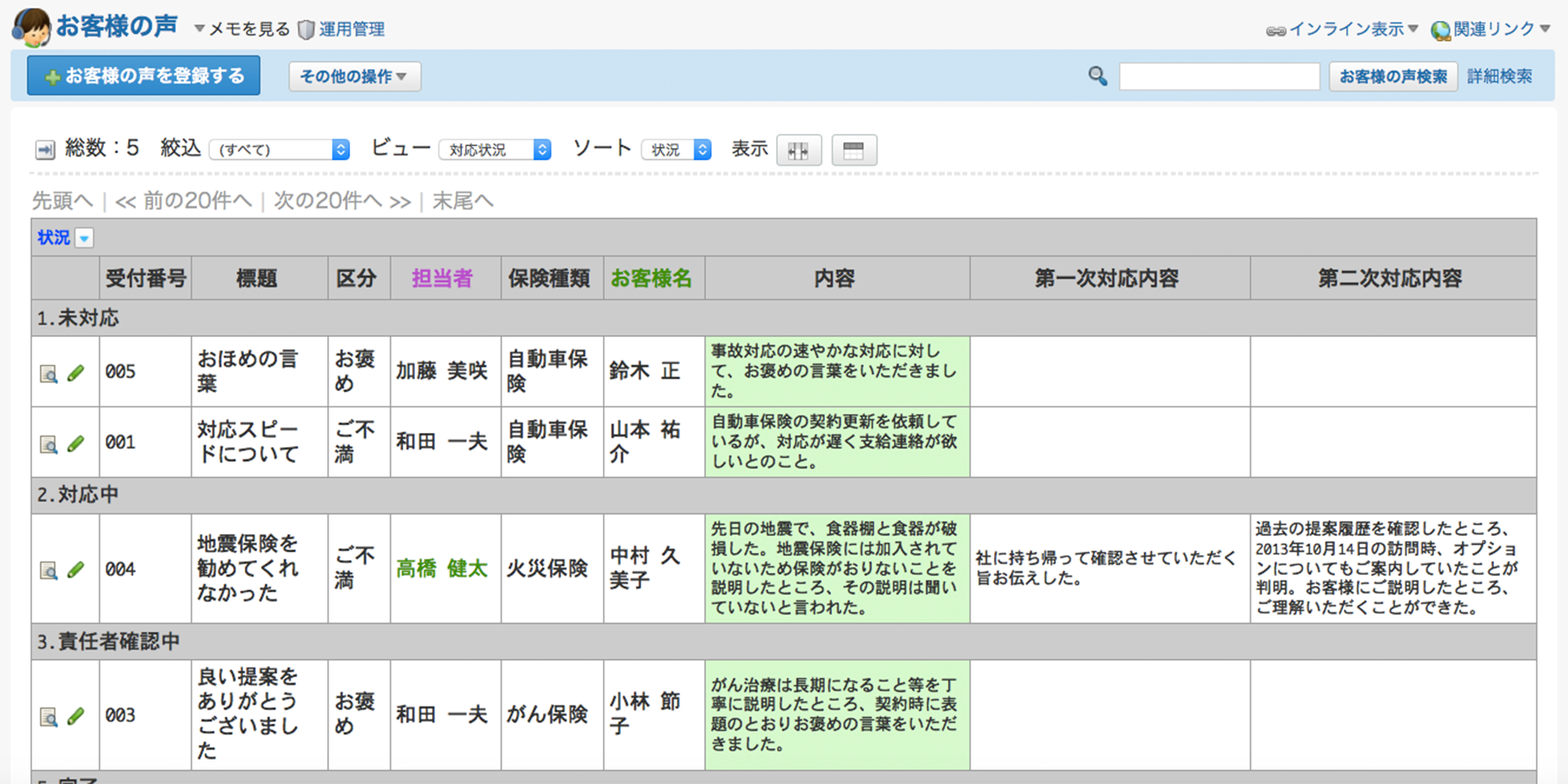1568x784 pixels.
Task: Click the arrow icon beside 総数
Action: pyautogui.click(x=44, y=150)
